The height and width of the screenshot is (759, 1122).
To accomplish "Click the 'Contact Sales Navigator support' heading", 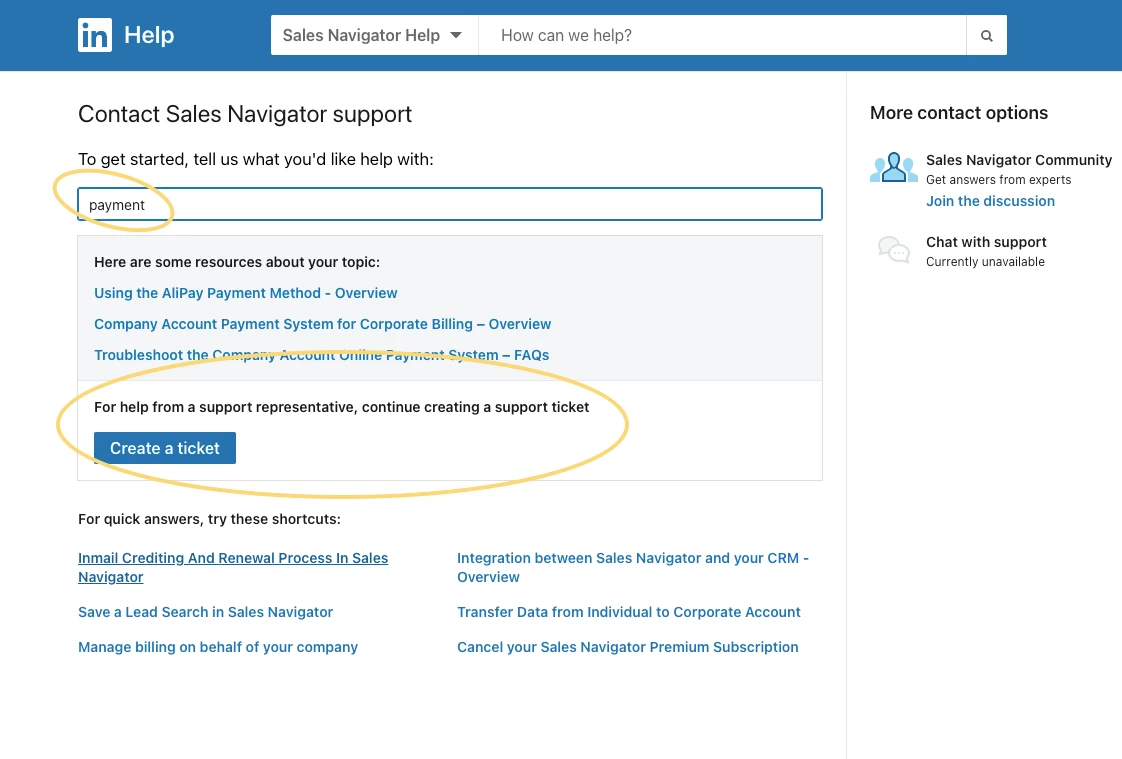I will (x=245, y=114).
